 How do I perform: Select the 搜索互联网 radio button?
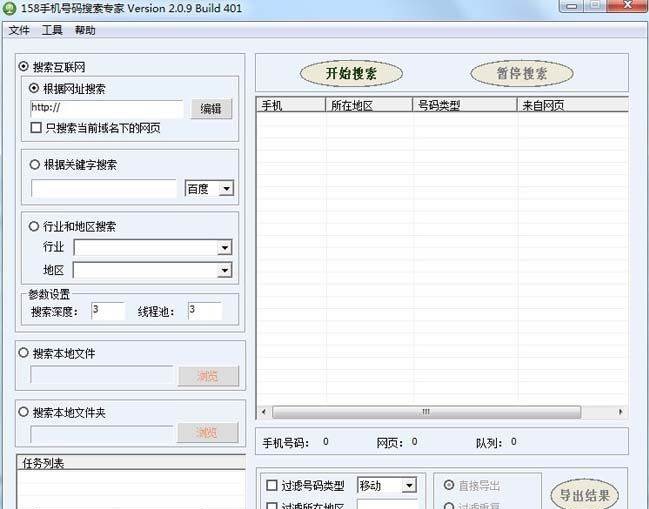24,66
